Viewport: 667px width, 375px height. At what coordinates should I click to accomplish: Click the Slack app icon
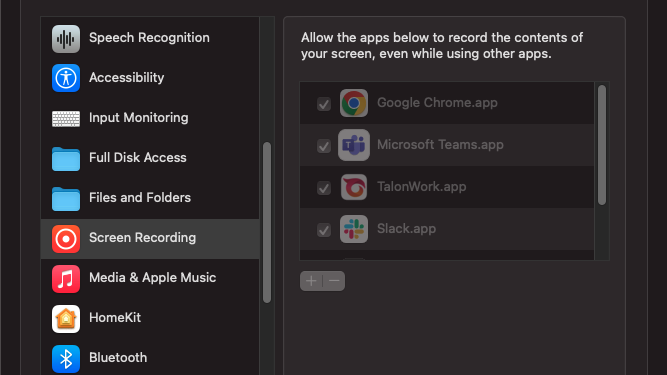[x=353, y=229]
